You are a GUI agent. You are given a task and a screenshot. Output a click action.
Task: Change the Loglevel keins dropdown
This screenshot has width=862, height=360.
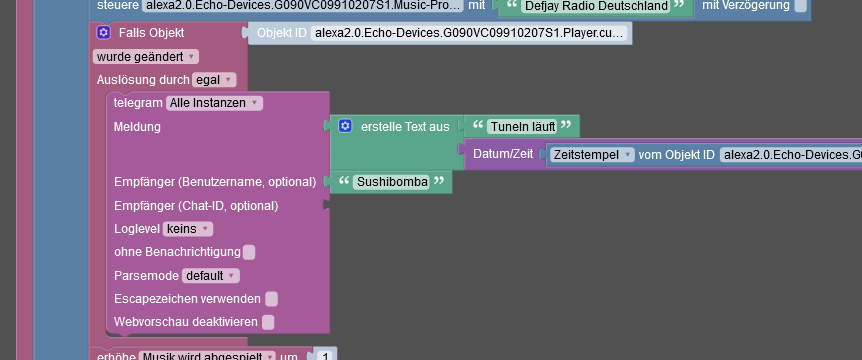click(x=187, y=229)
